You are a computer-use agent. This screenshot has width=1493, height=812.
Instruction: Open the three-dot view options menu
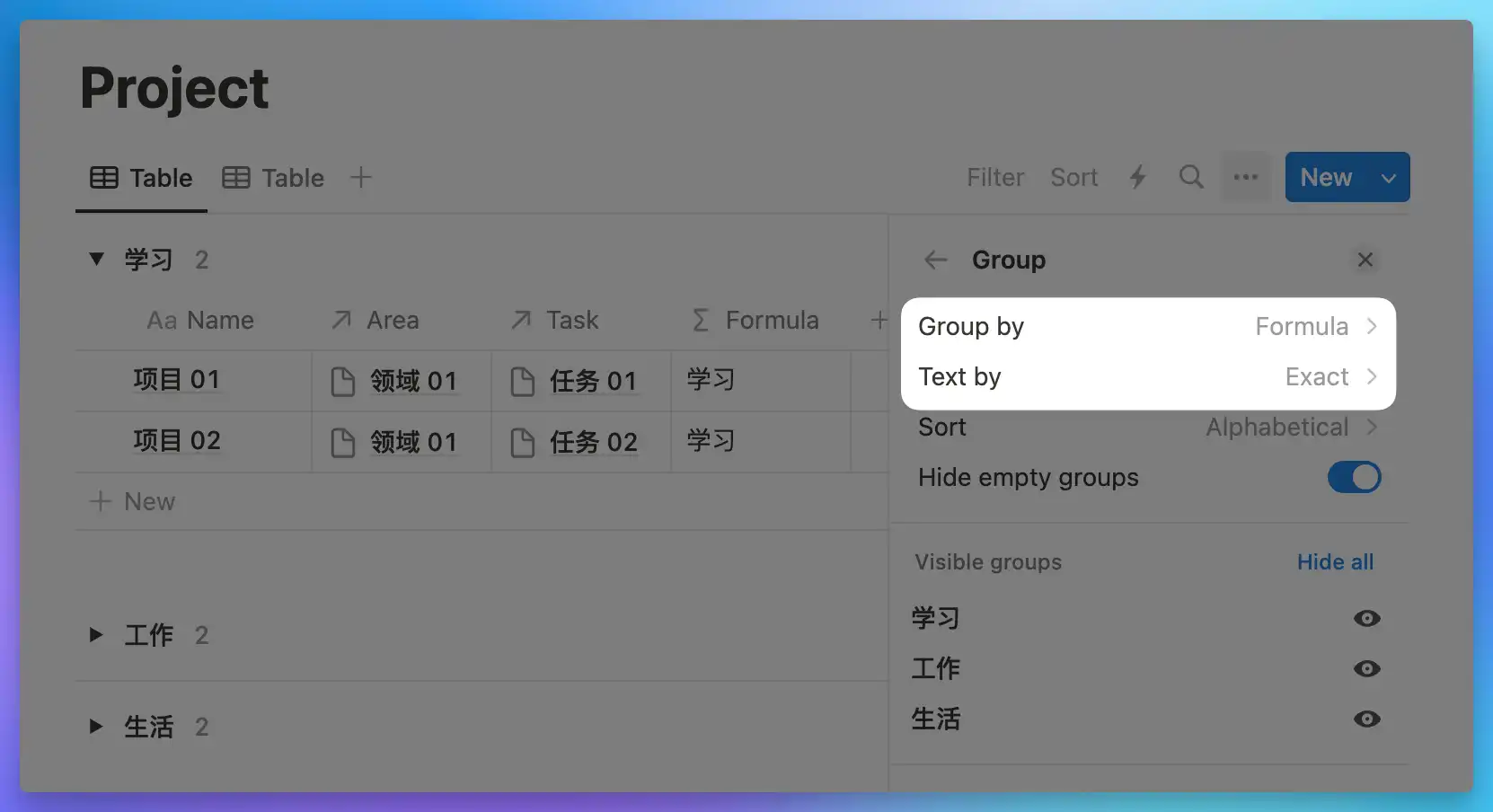(1246, 177)
